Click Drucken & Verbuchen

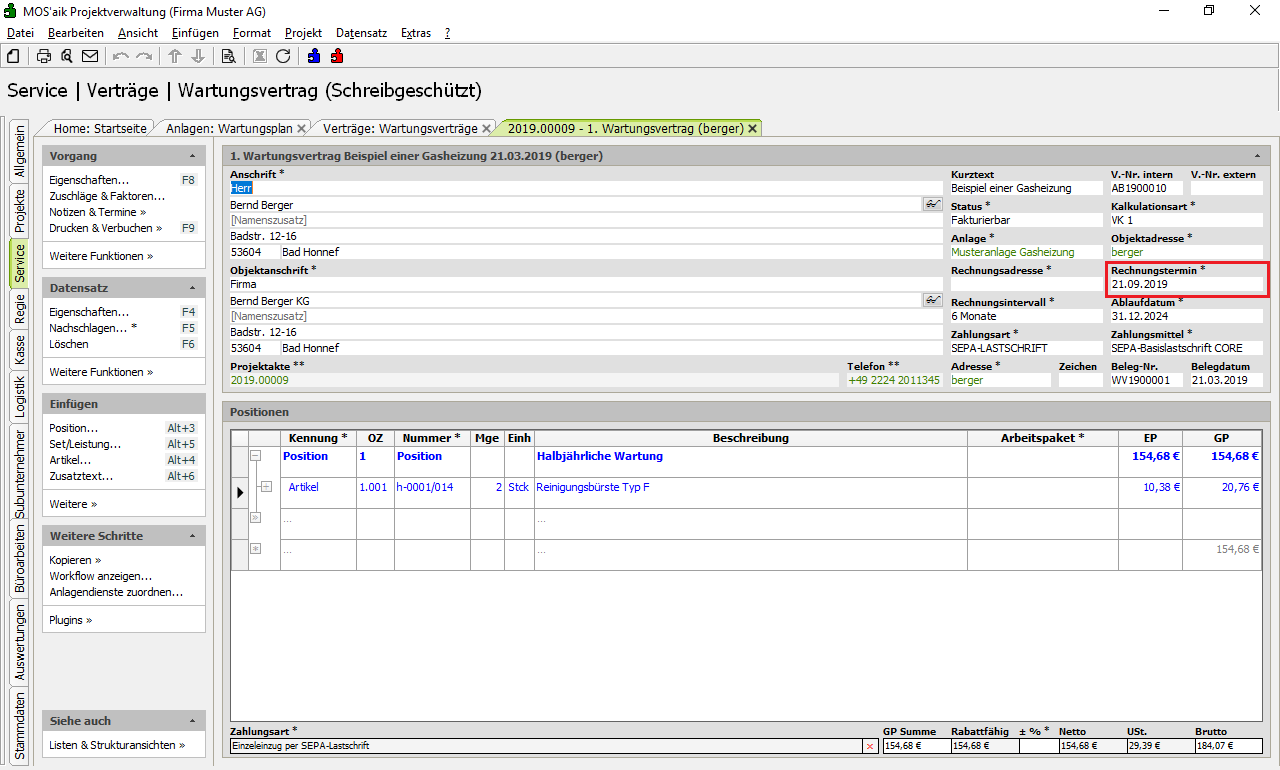tap(105, 228)
